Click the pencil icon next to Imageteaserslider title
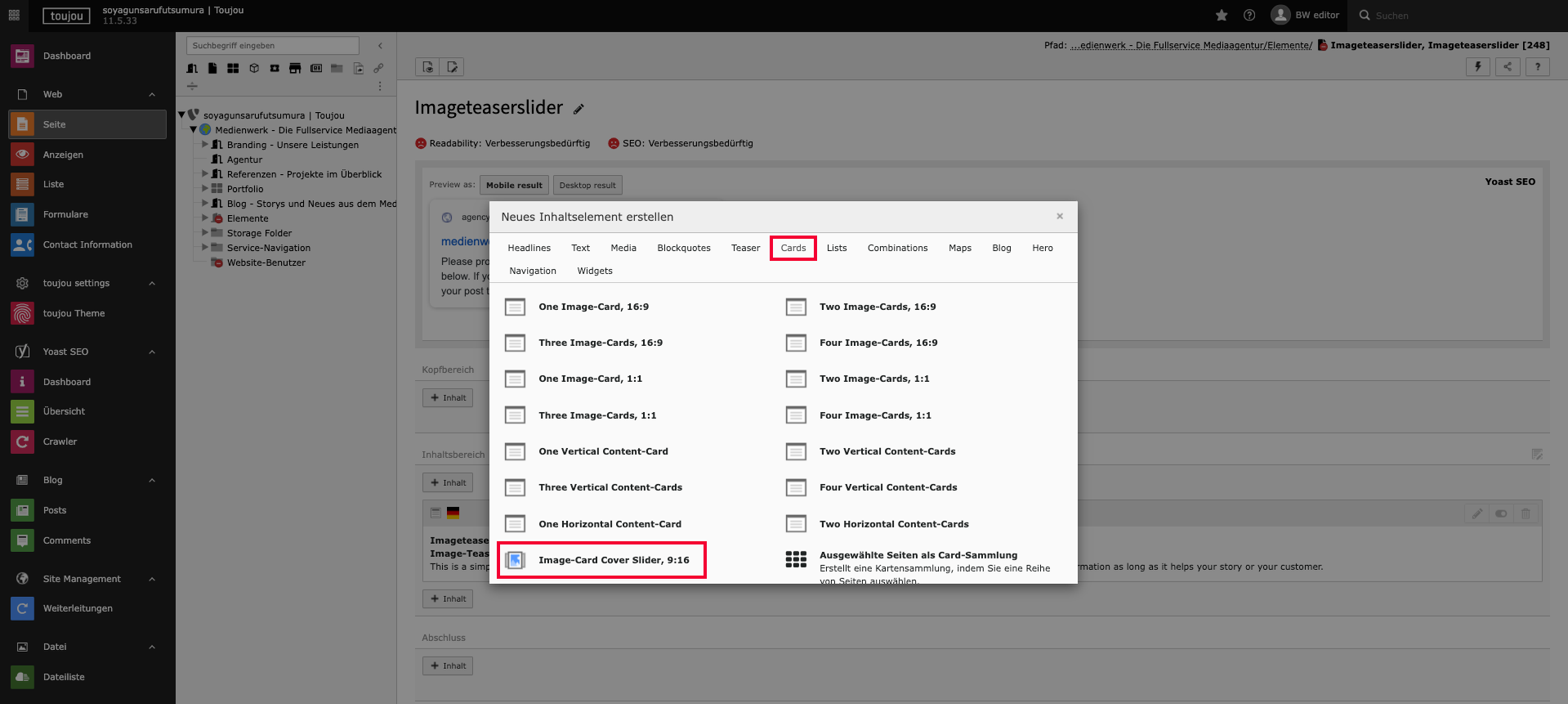The image size is (1568, 704). click(x=579, y=110)
